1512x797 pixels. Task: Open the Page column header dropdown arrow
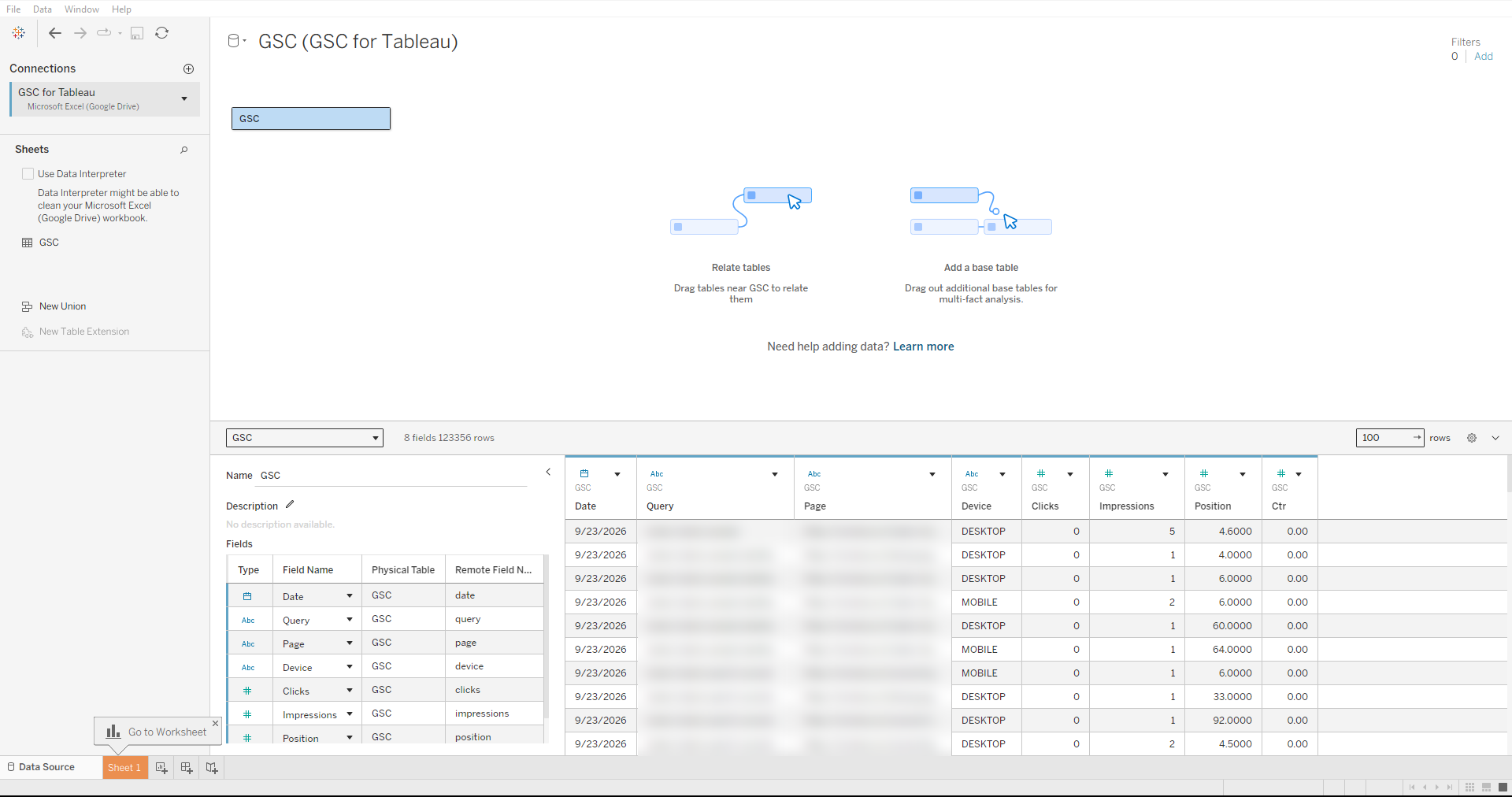932,474
